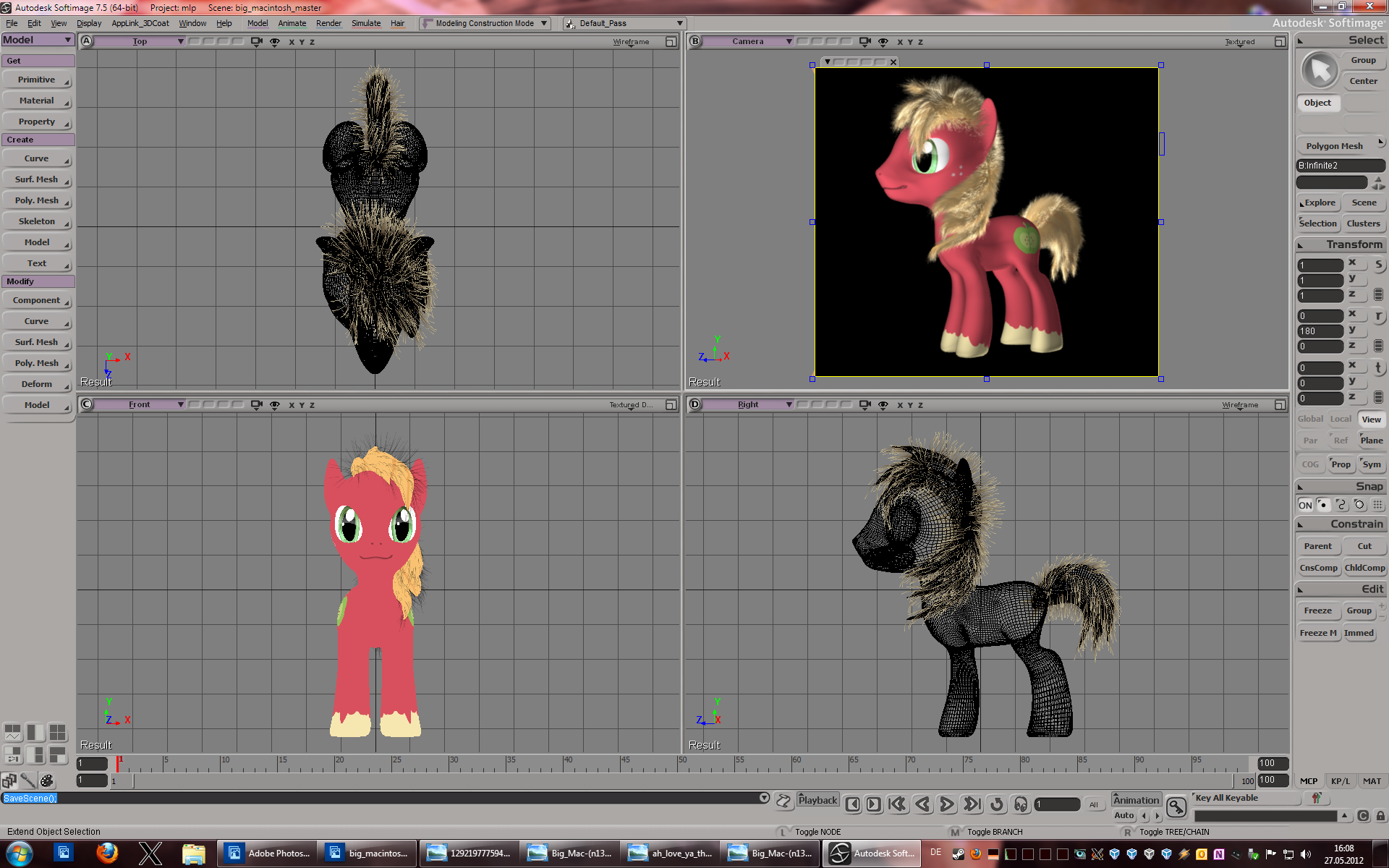Click the key icon to set keyframe
Viewport: 1389px width, 868px height.
pos(1176,807)
